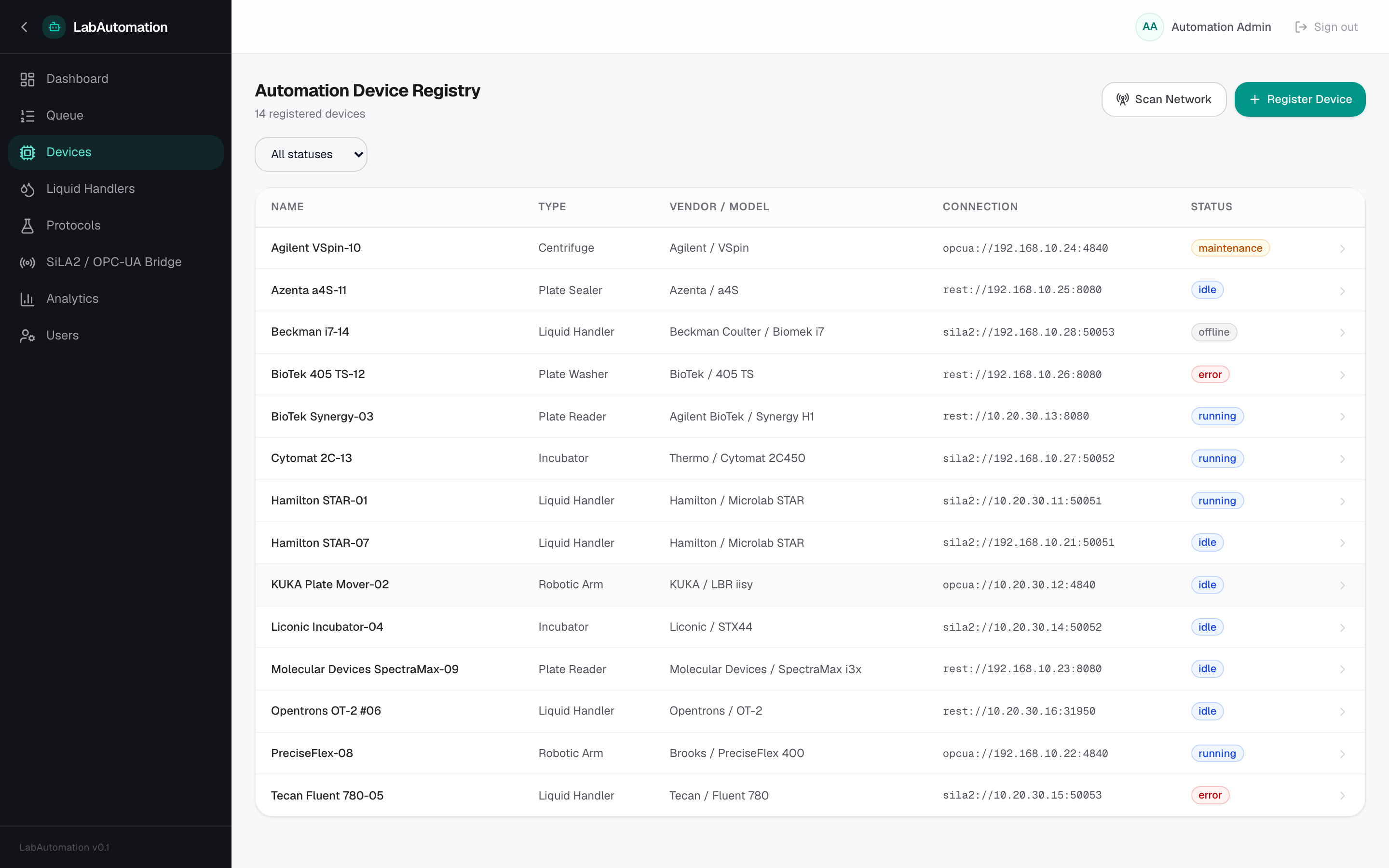Expand the BioTek Synergy-03 row chevron
The height and width of the screenshot is (868, 1389).
pyautogui.click(x=1342, y=417)
